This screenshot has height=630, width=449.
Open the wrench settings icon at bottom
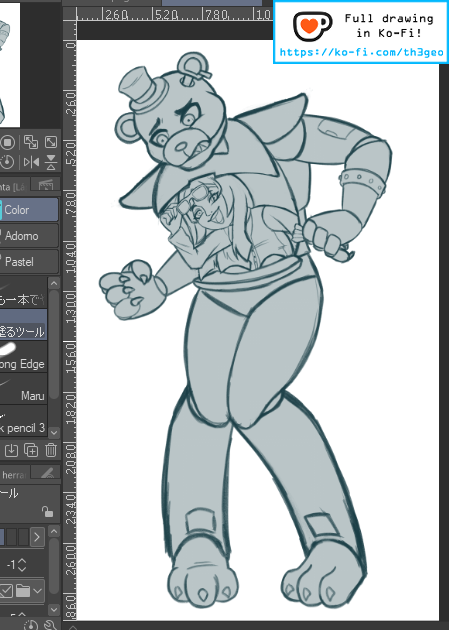(x=51, y=625)
